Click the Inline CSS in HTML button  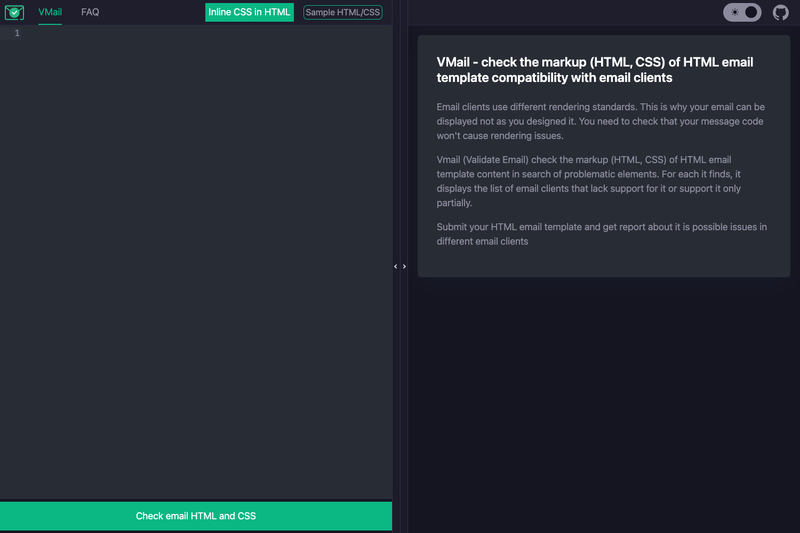pyautogui.click(x=249, y=12)
